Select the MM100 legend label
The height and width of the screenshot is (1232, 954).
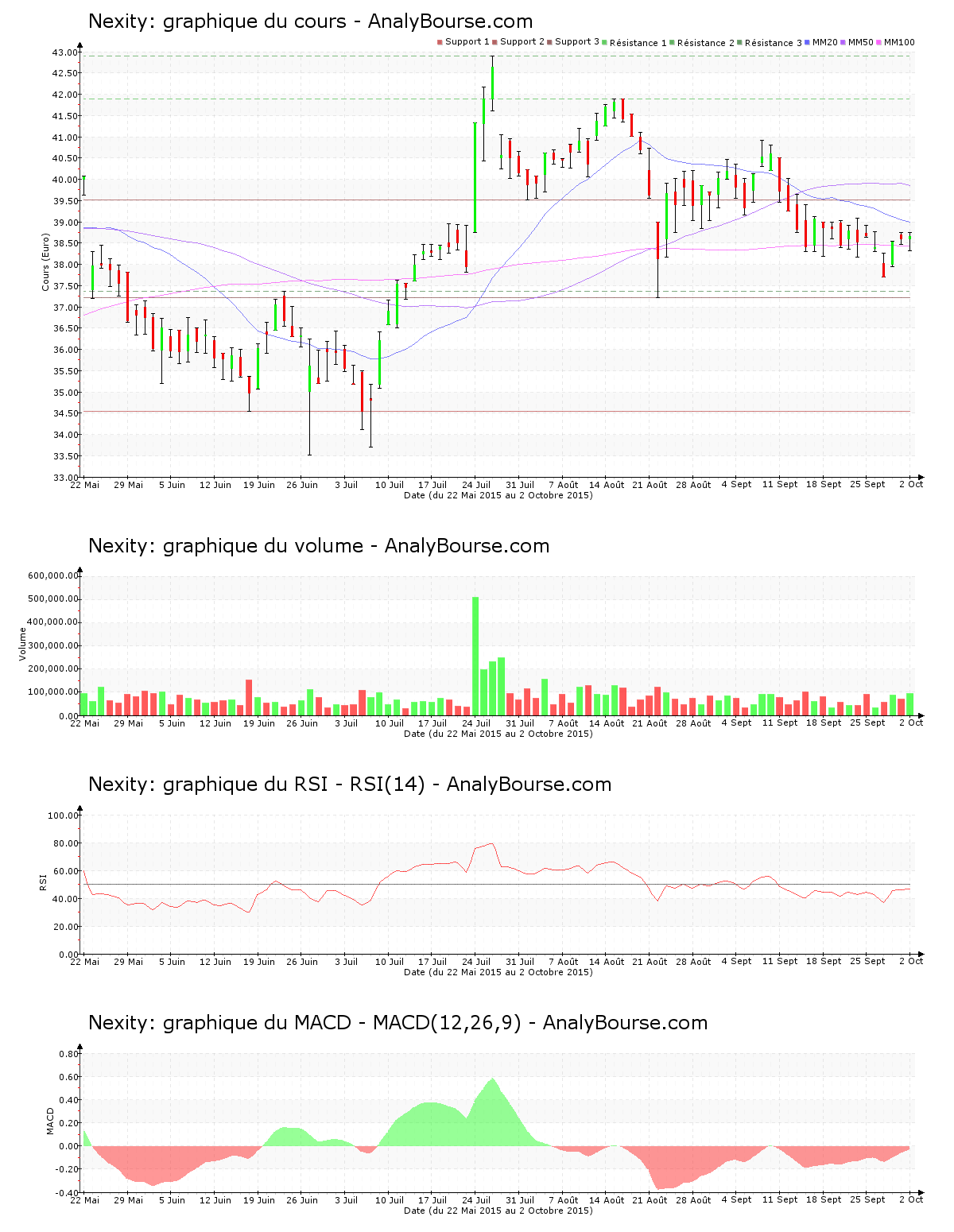point(899,42)
